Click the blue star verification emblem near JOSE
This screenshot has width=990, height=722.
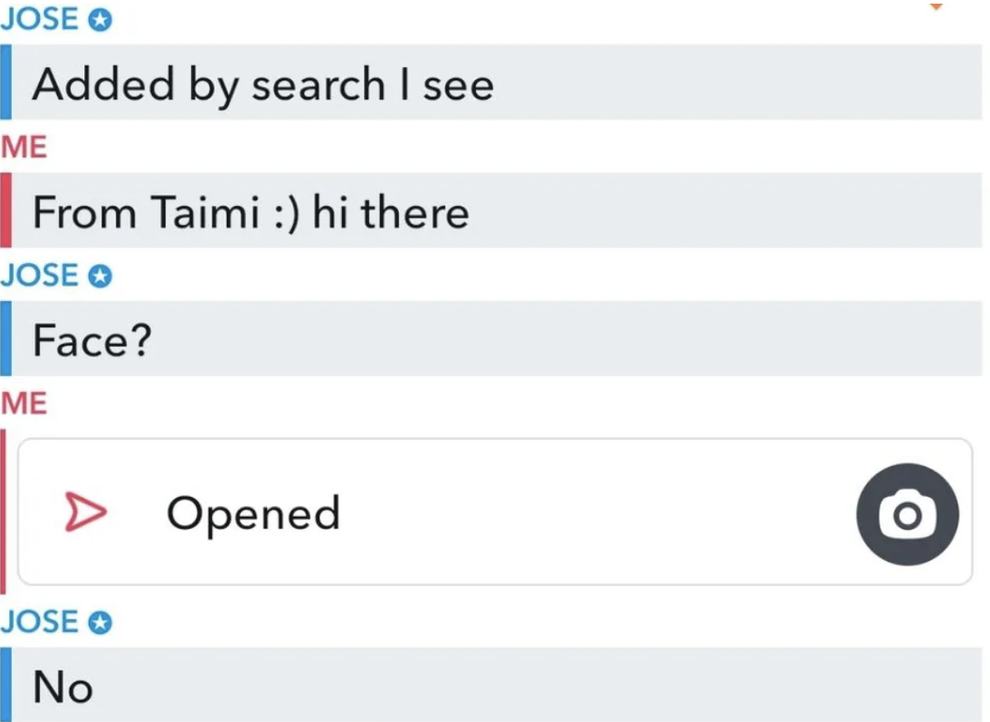(x=100, y=18)
